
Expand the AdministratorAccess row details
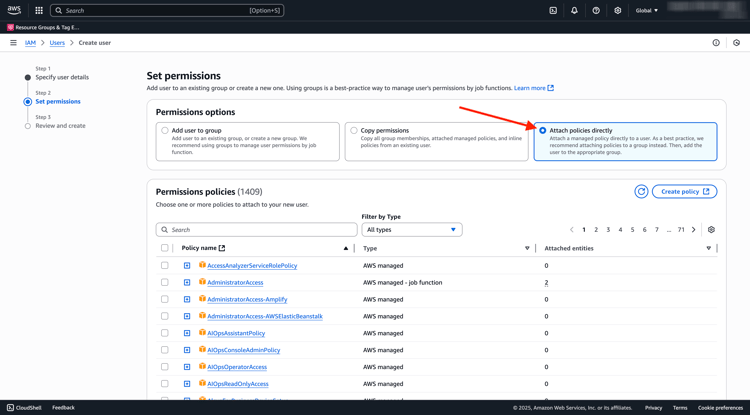[187, 283]
